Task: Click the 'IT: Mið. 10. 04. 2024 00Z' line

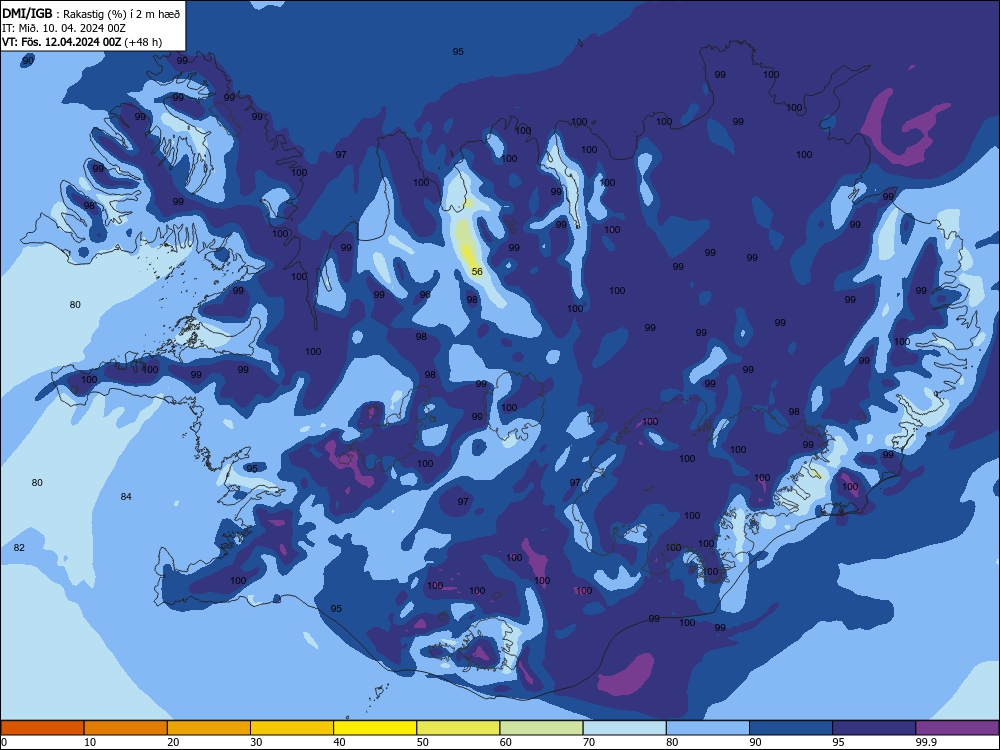Action: (64, 28)
